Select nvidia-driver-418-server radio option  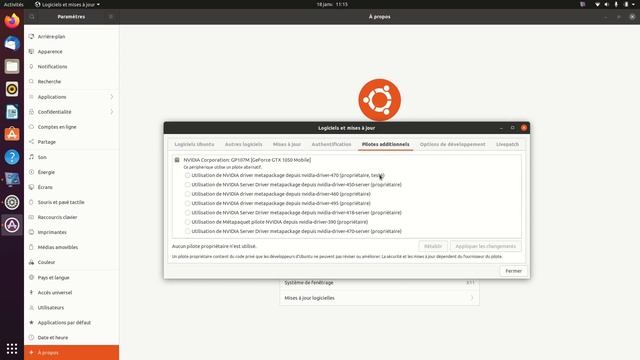click(187, 213)
